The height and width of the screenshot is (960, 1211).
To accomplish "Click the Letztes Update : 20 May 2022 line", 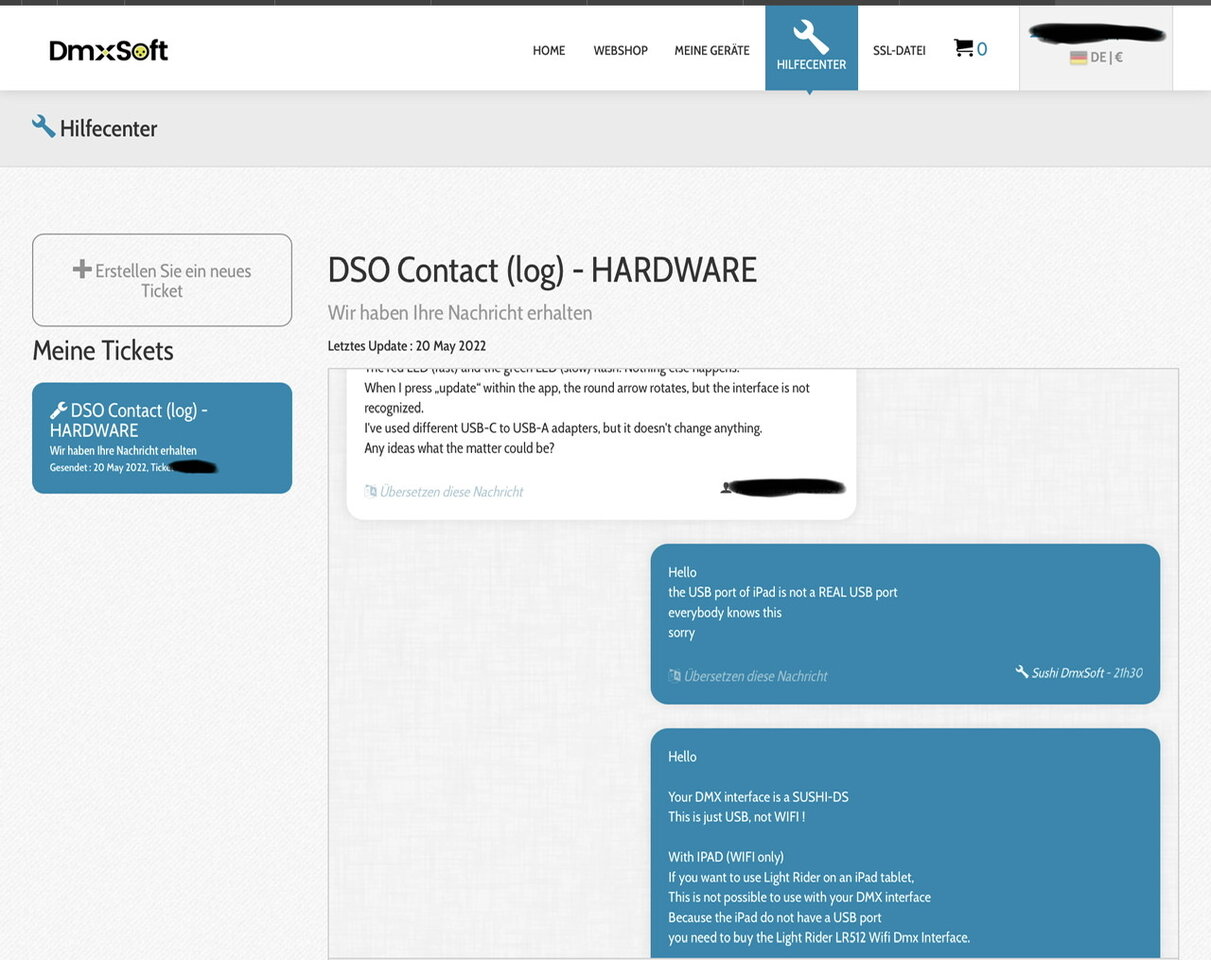I will coord(407,346).
